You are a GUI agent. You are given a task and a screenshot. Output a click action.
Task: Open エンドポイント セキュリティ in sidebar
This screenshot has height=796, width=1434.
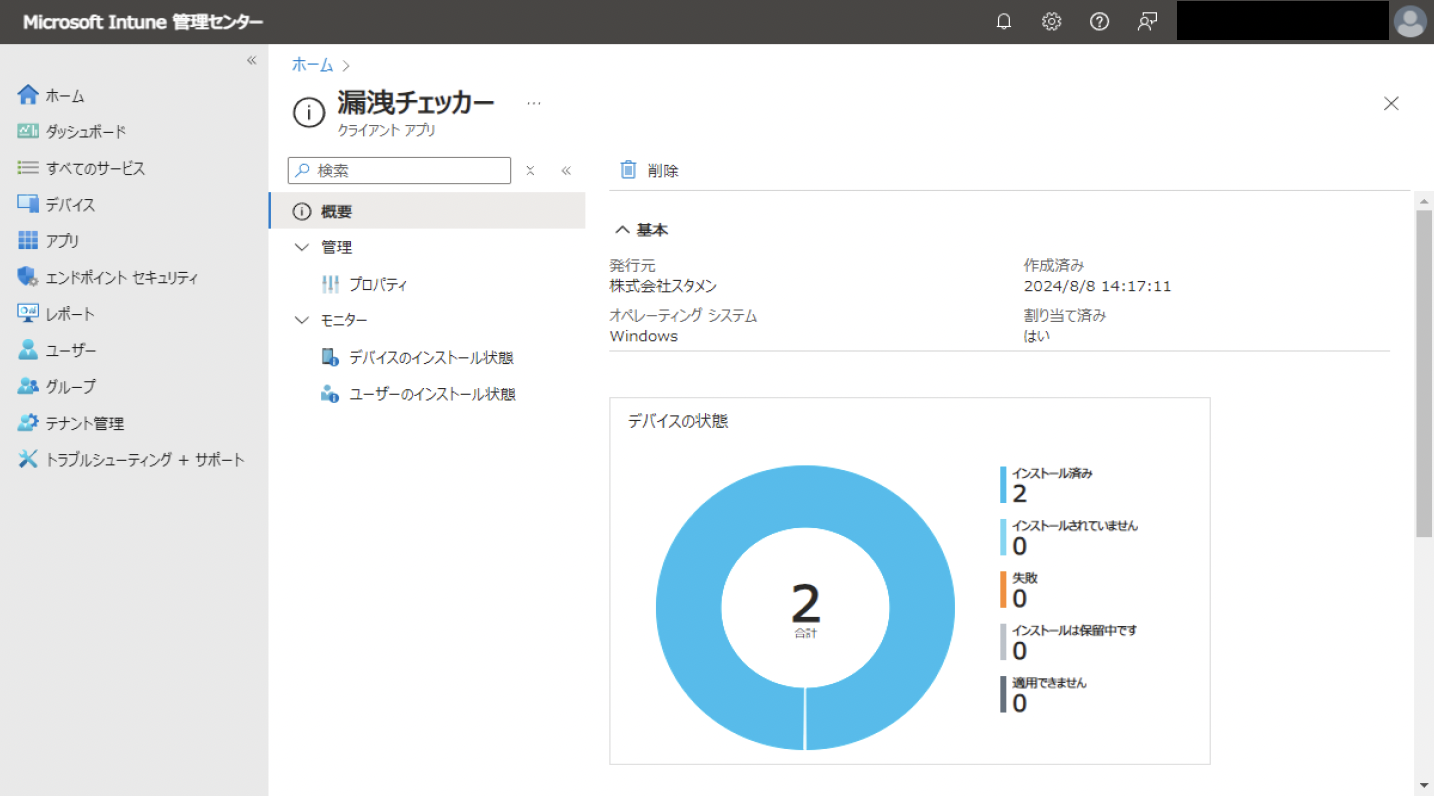[122, 278]
